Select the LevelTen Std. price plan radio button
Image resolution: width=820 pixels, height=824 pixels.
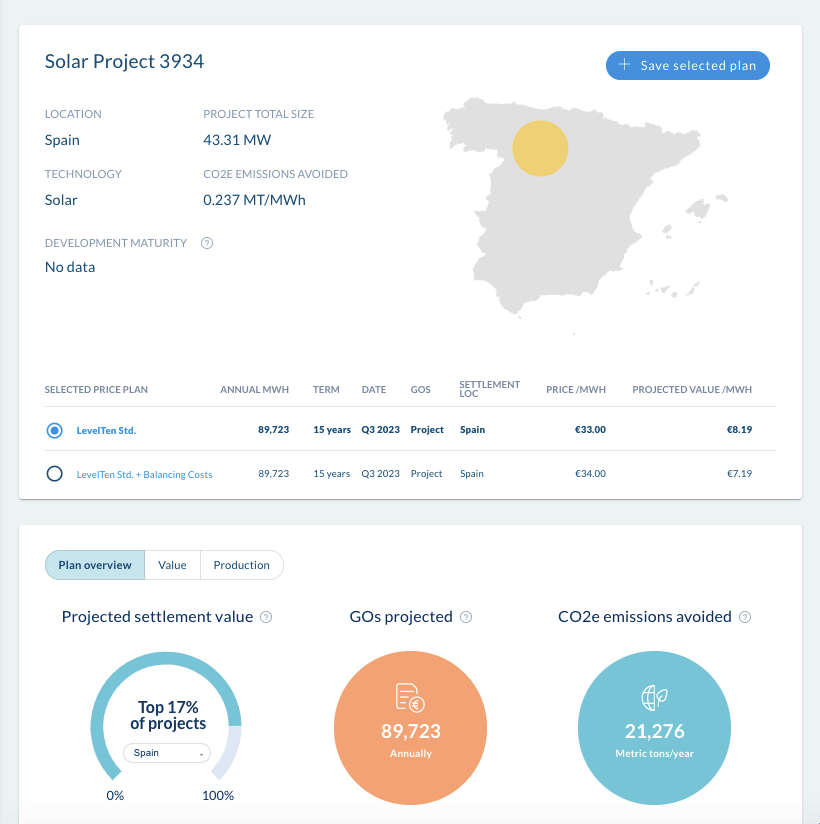tap(55, 430)
